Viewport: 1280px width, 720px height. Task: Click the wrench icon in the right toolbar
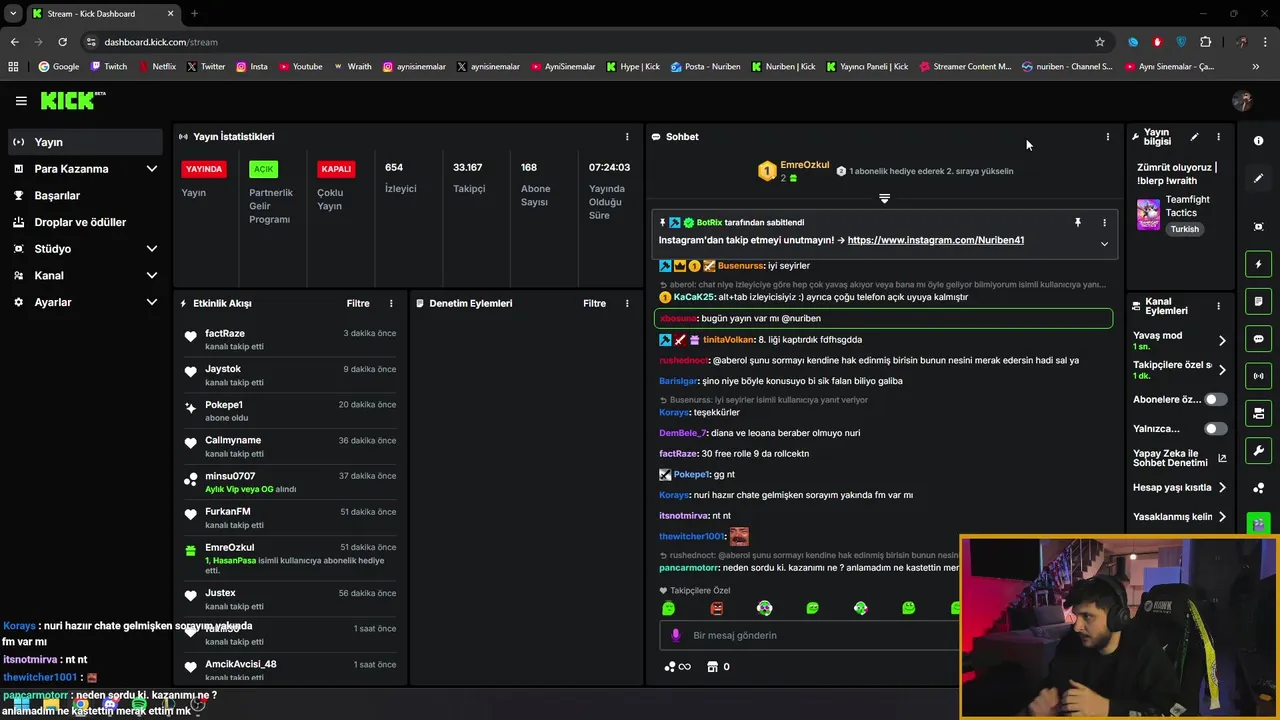[1258, 450]
